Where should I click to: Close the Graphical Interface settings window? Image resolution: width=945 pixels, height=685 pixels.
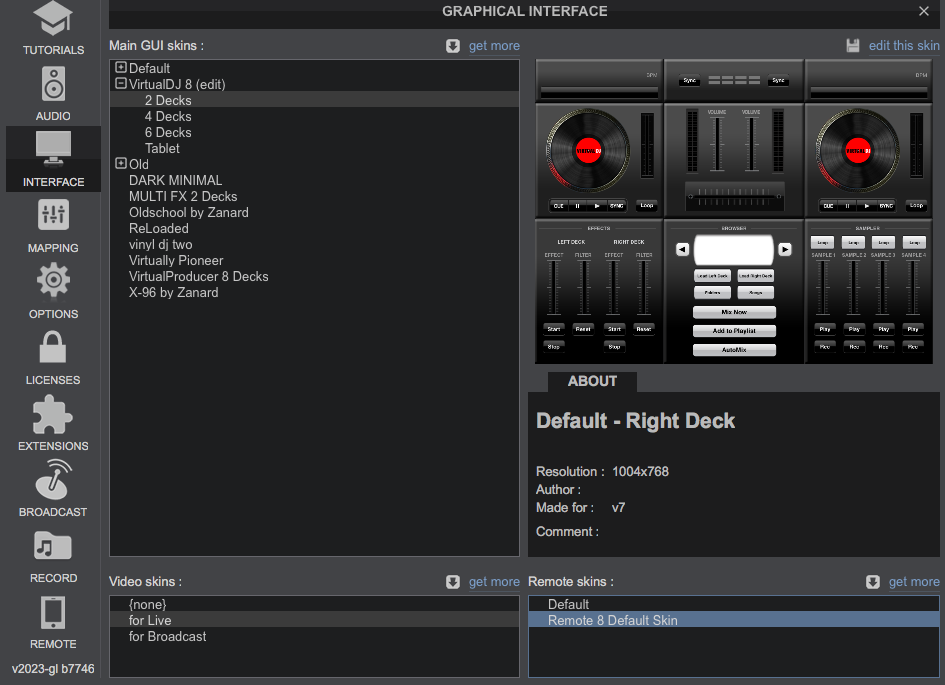point(923,11)
